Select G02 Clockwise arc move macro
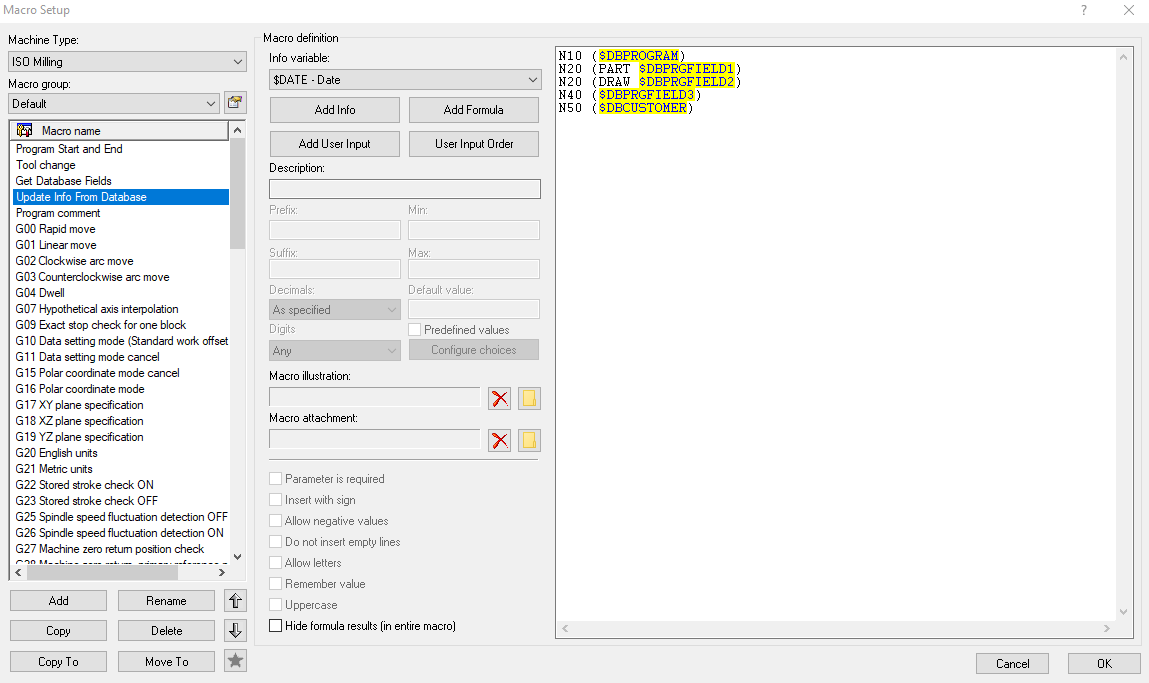This screenshot has width=1149, height=683. click(121, 262)
